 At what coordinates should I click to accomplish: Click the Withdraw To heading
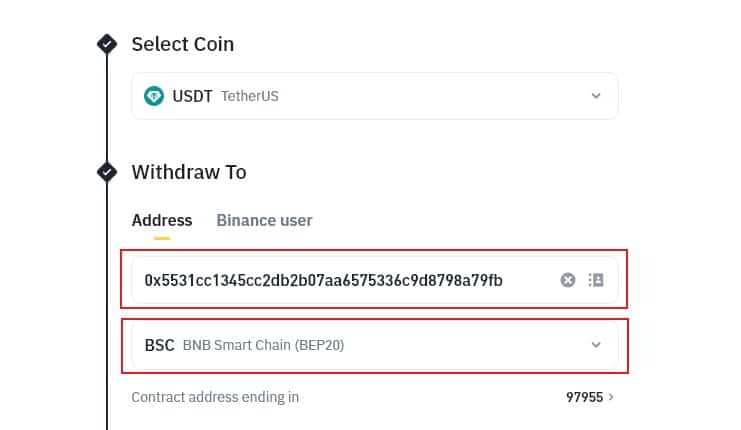coord(188,172)
